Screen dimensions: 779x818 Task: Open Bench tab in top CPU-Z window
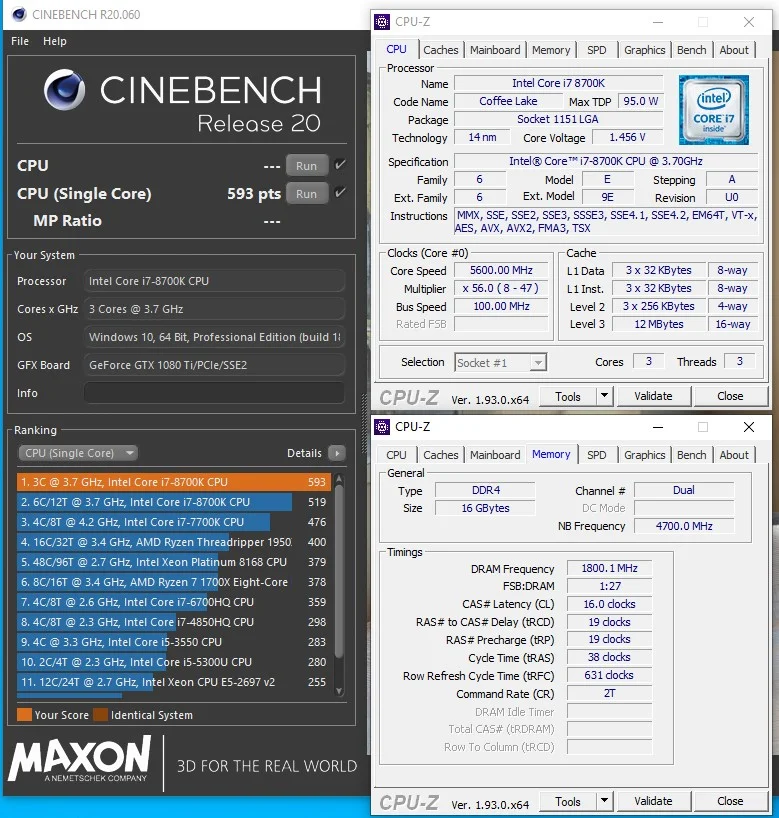pyautogui.click(x=691, y=50)
